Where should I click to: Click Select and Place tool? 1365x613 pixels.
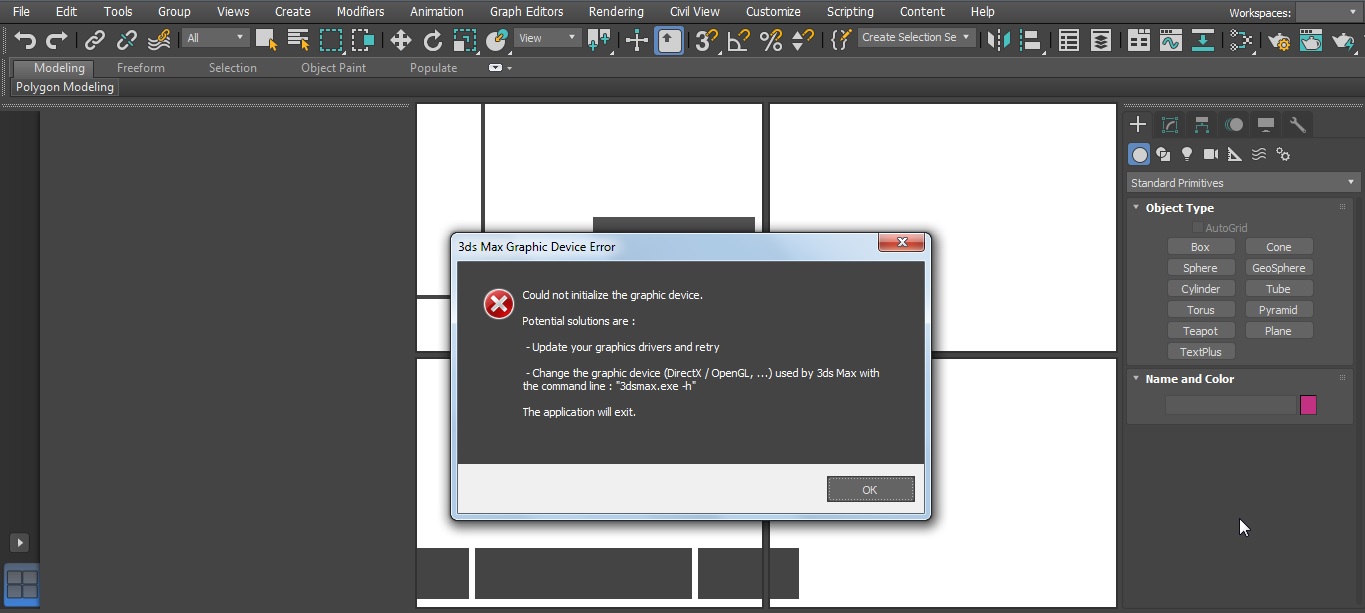pos(497,40)
